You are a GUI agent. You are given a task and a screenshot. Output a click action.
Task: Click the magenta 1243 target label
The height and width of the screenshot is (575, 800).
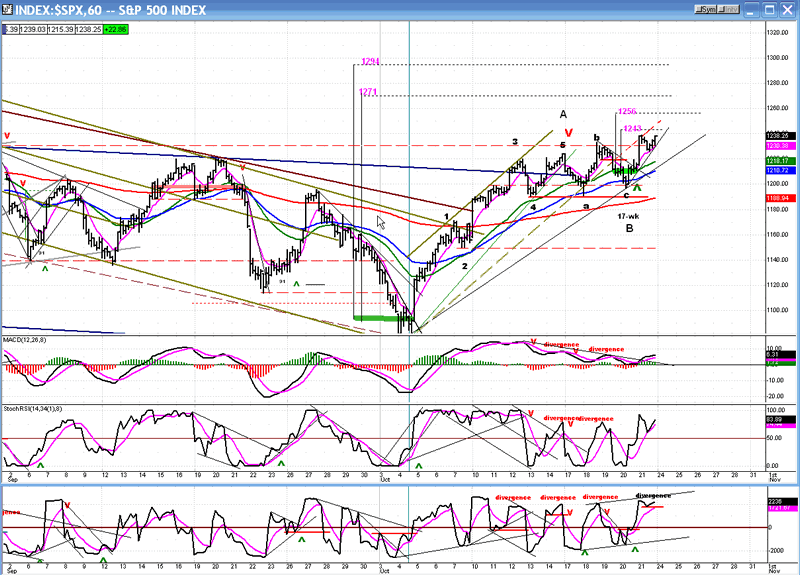(632, 129)
